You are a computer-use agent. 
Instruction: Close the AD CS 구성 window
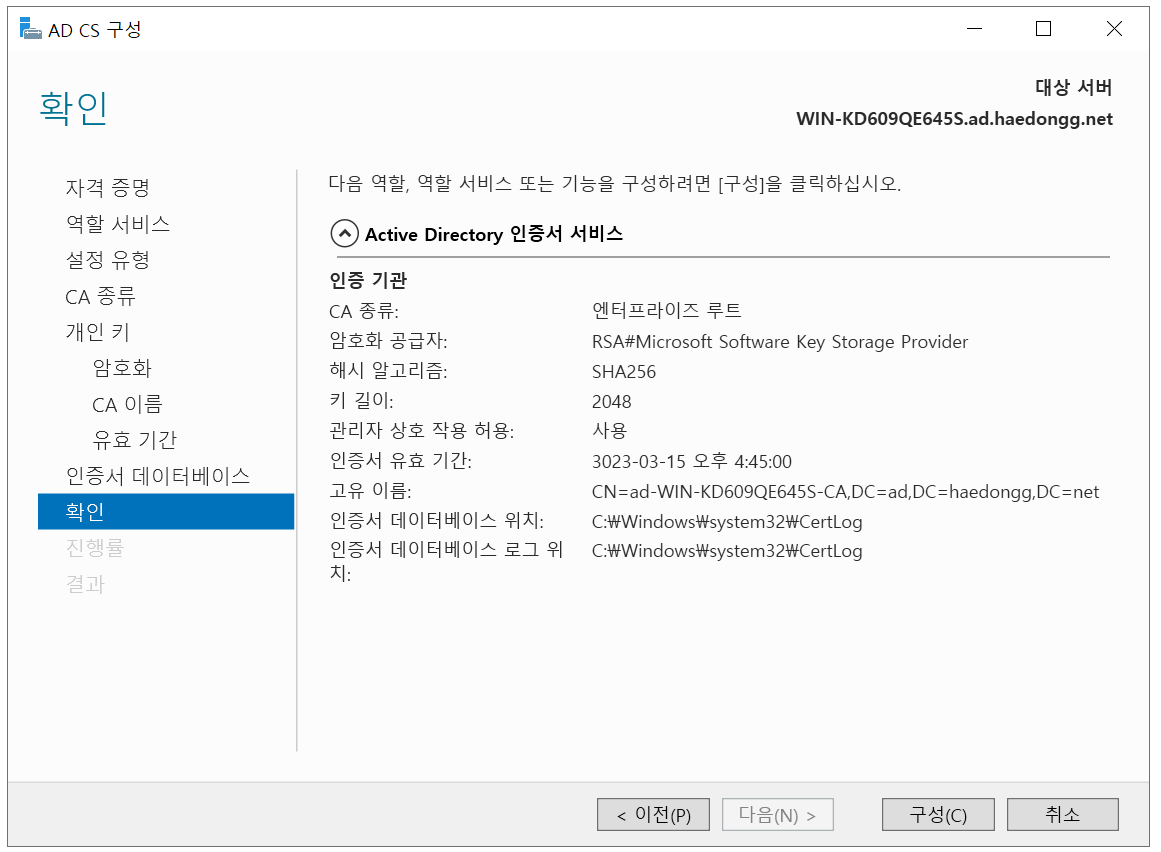click(x=1114, y=29)
